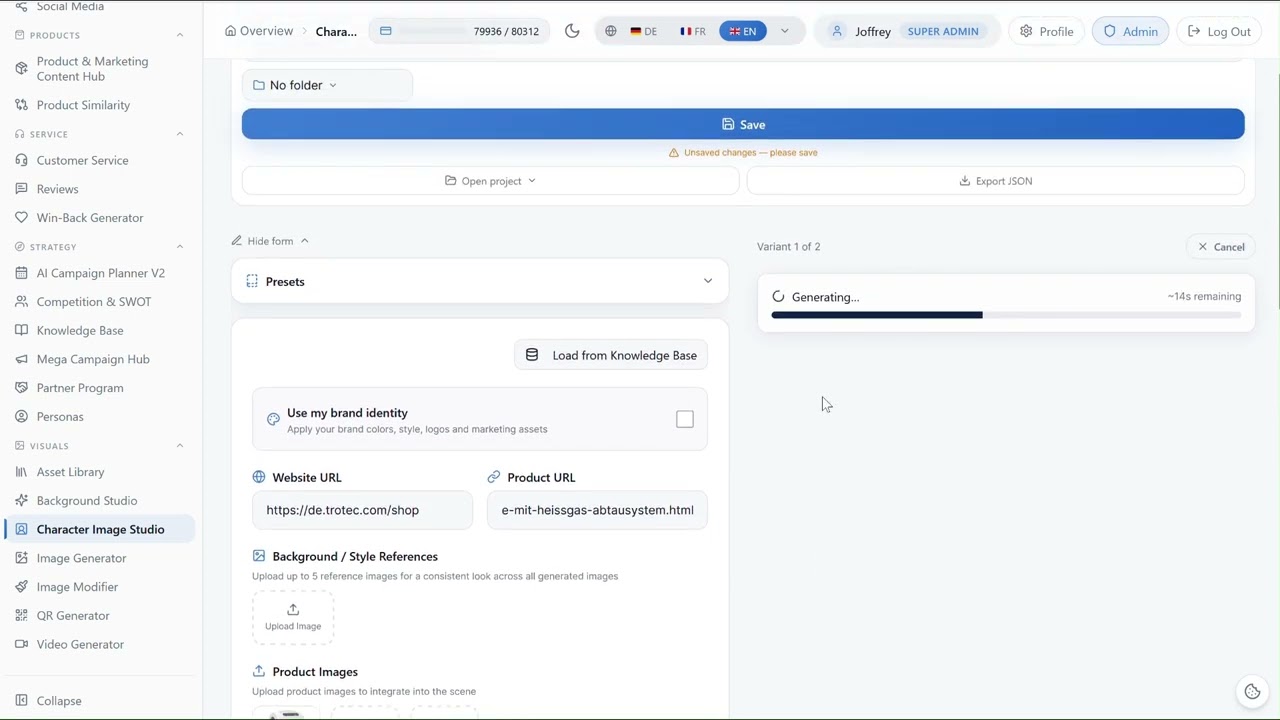Click the Log Out button

click(x=1219, y=31)
